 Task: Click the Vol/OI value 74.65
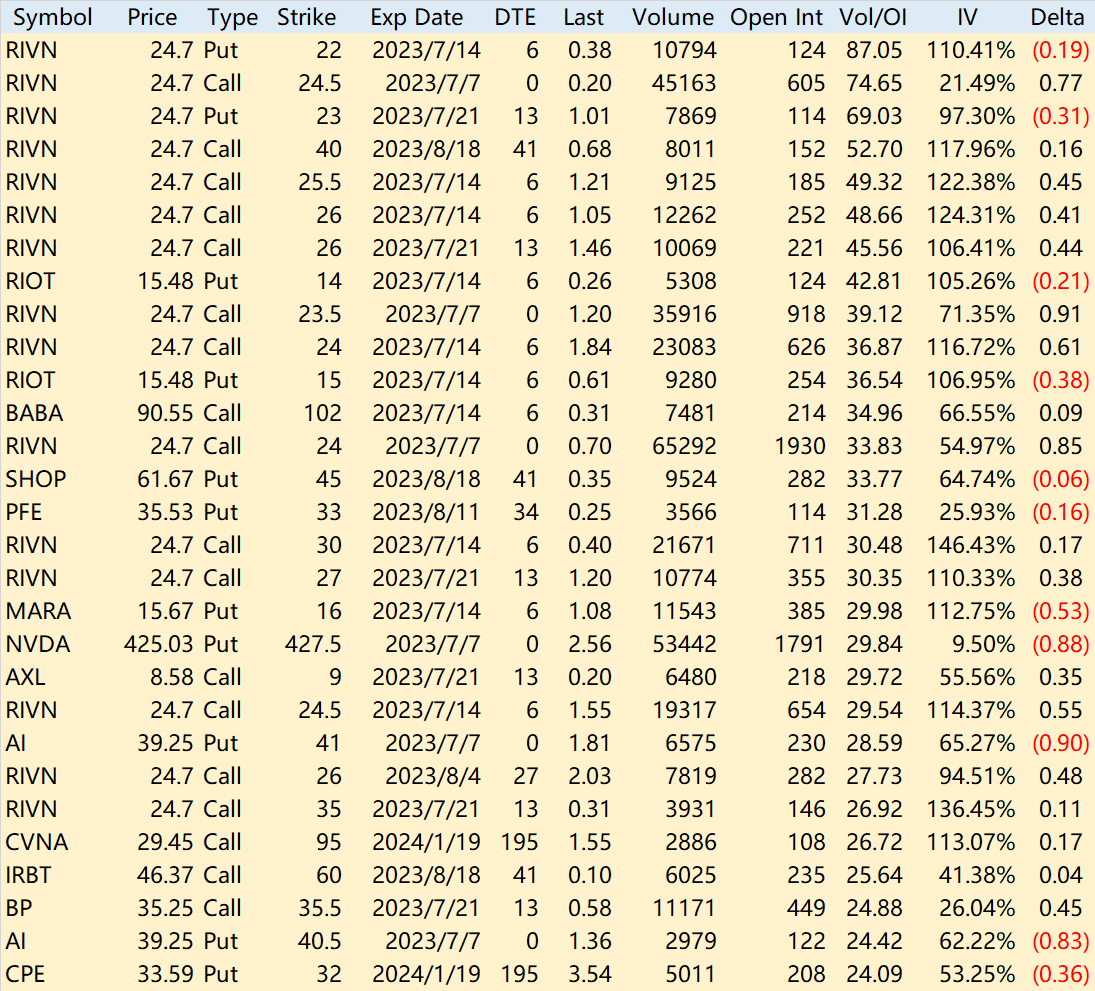(874, 83)
